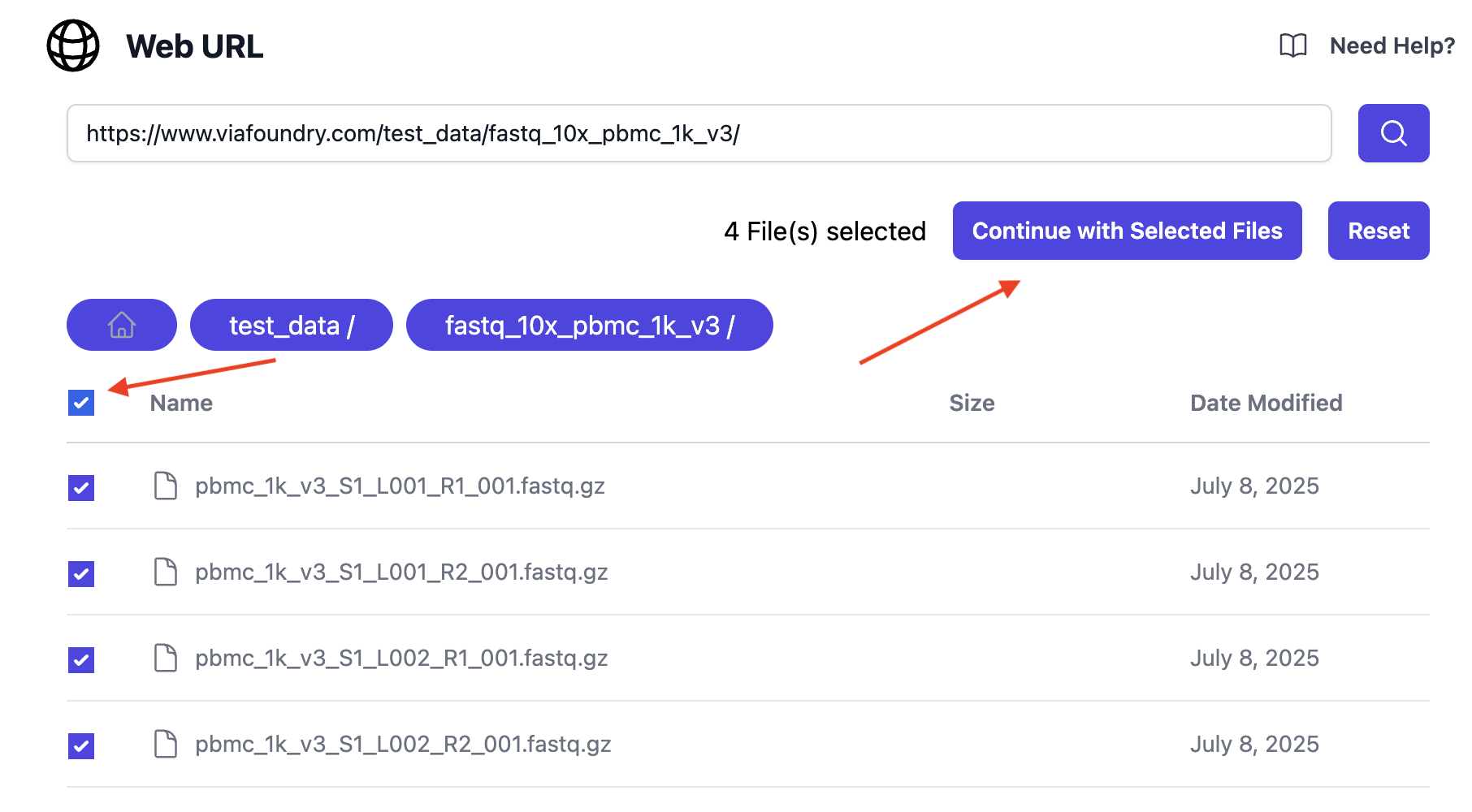
Task: Click Continue with Selected Files
Action: point(1128,231)
